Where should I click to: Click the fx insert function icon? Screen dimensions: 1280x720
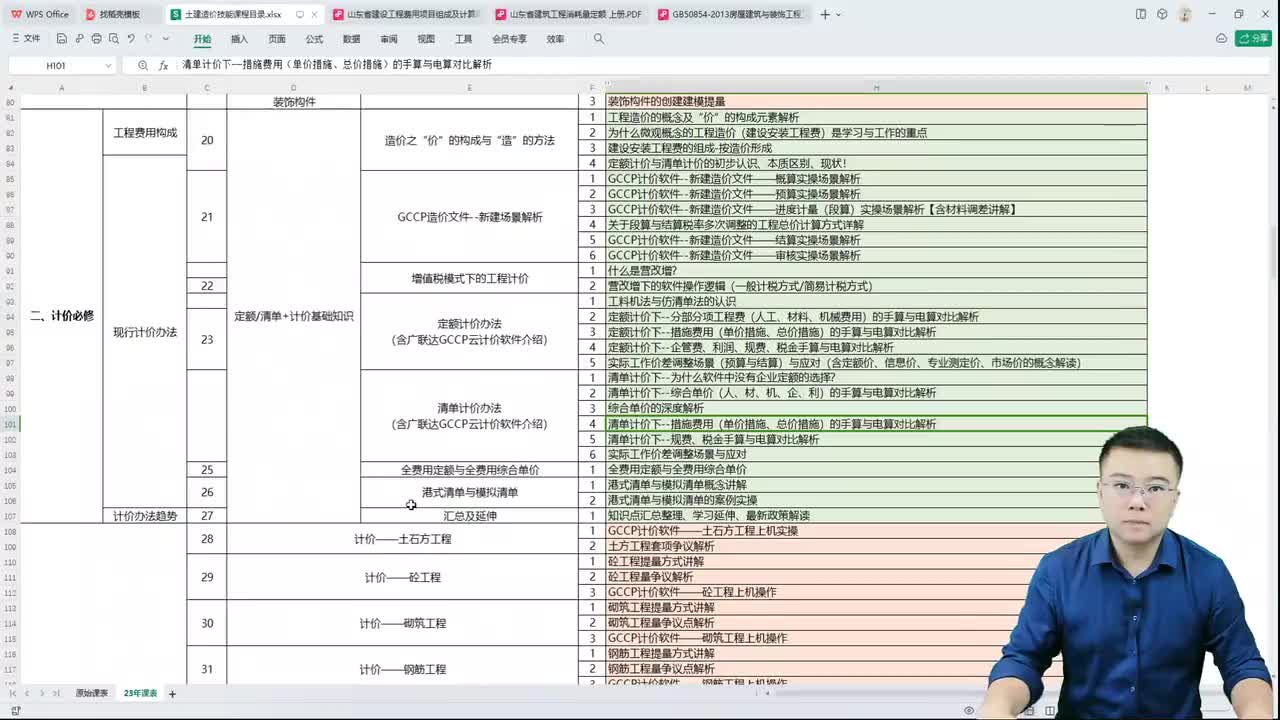[x=163, y=65]
